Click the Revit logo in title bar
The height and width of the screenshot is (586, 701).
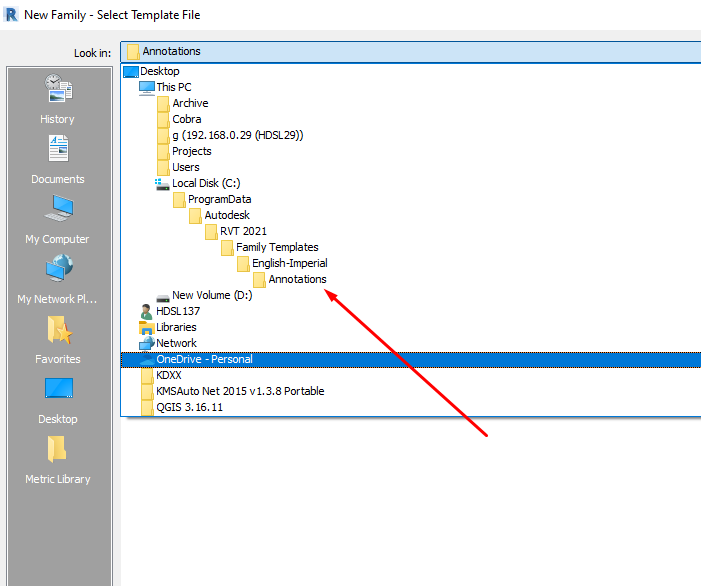(x=11, y=15)
